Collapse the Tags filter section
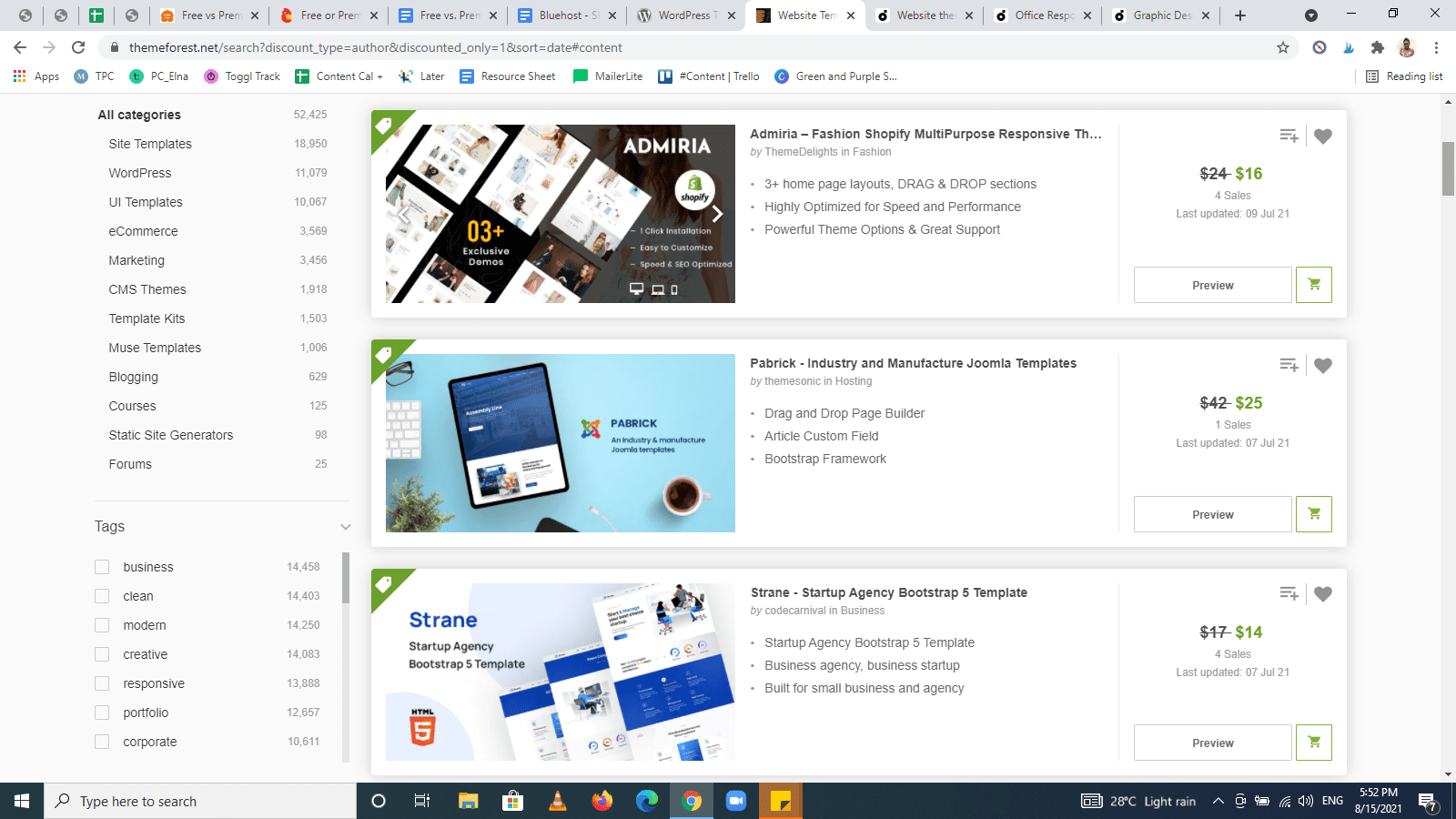The height and width of the screenshot is (819, 1456). (345, 527)
